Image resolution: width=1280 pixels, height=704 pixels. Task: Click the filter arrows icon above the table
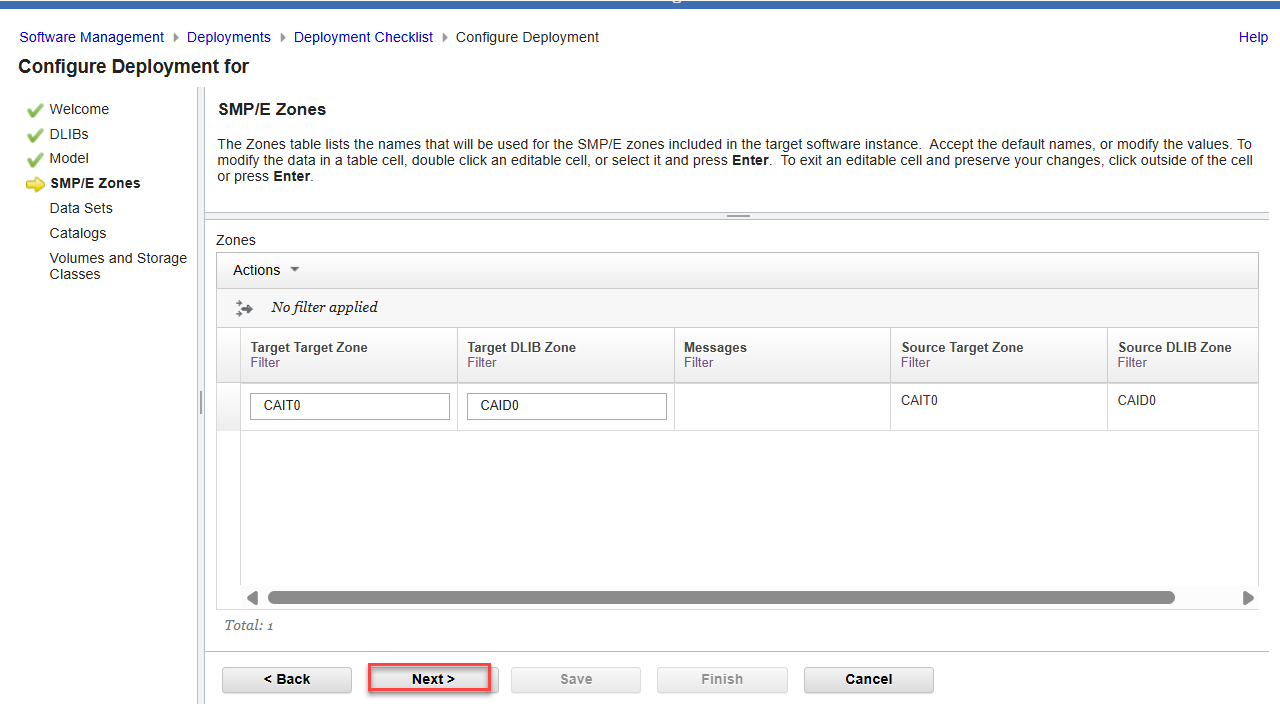(244, 308)
